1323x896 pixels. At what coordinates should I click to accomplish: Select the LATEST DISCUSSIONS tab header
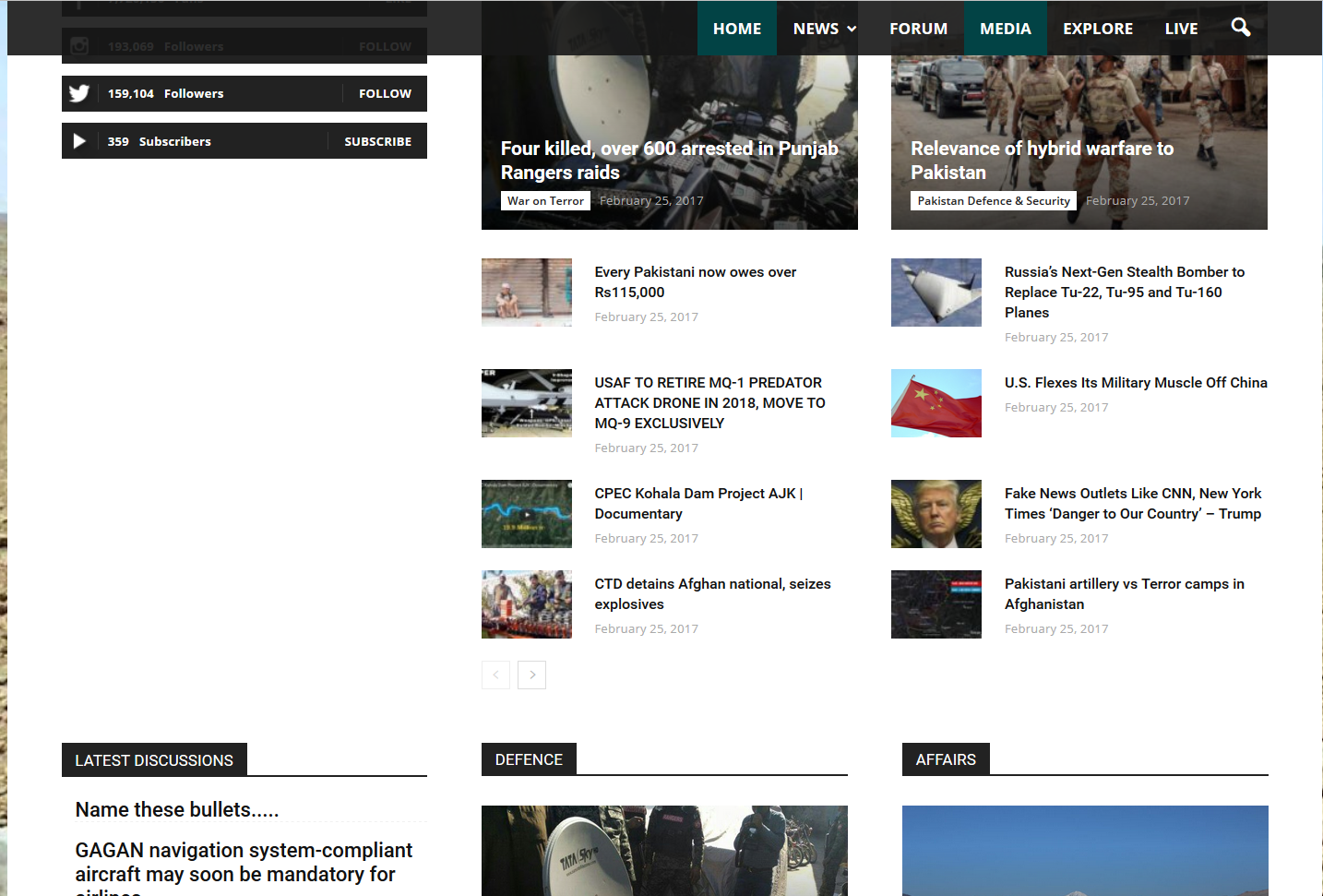154,759
